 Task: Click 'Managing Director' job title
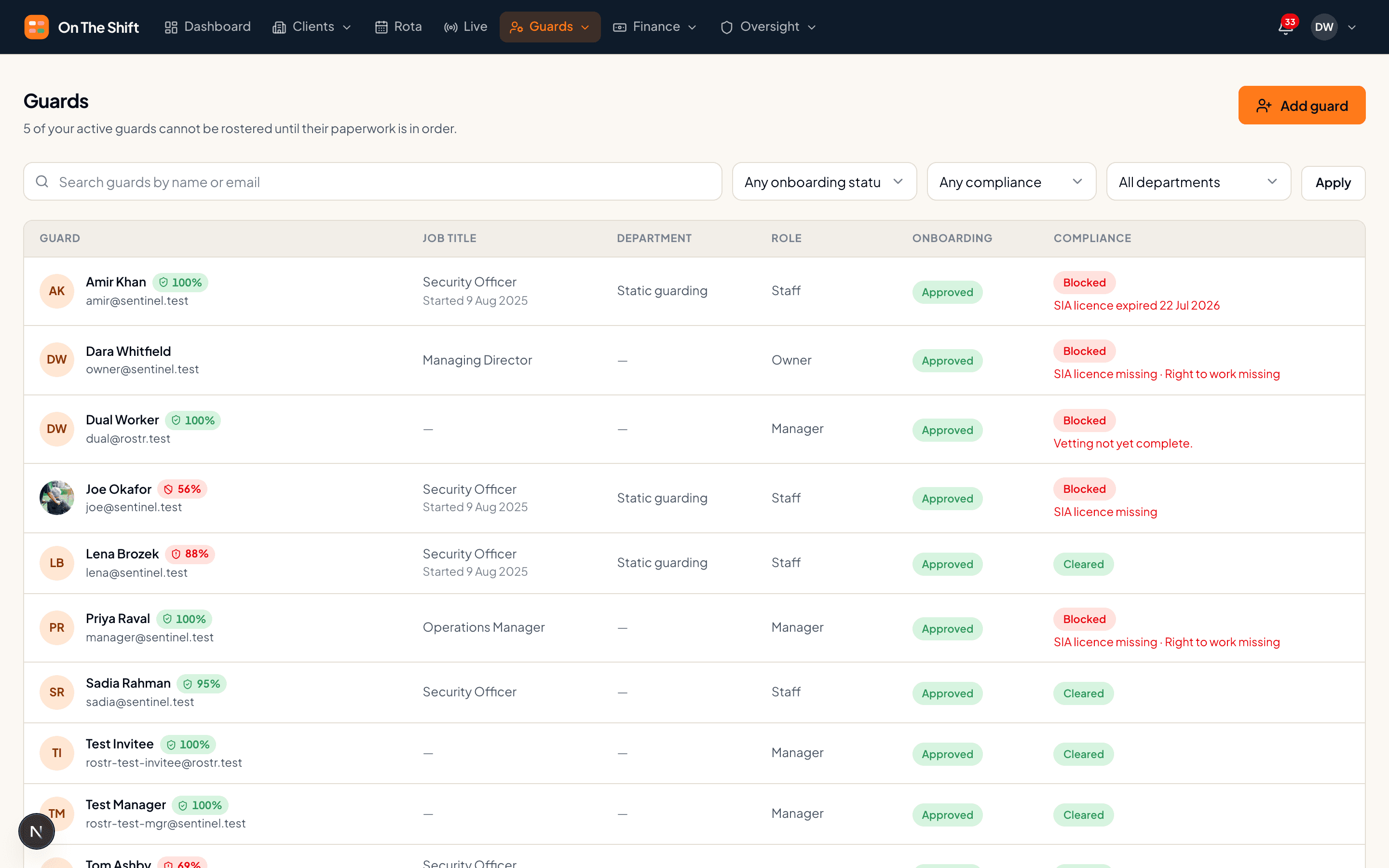[477, 360]
